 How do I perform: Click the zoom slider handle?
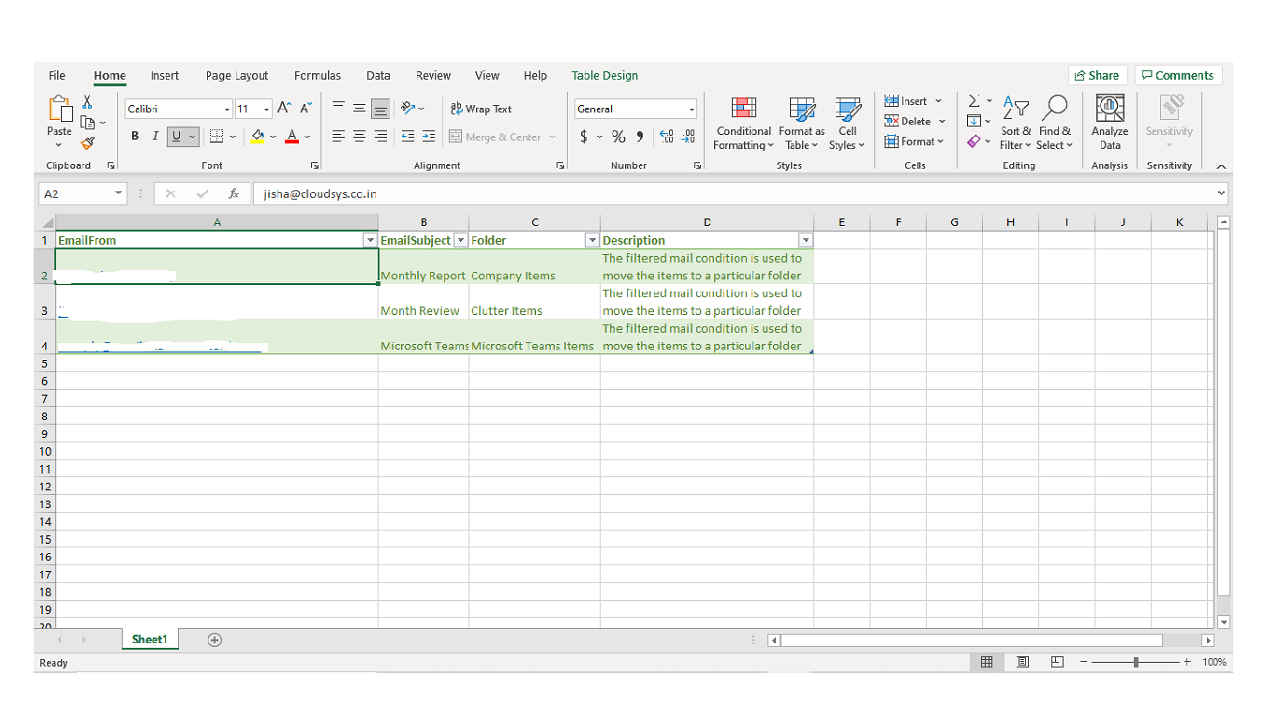pos(1136,662)
